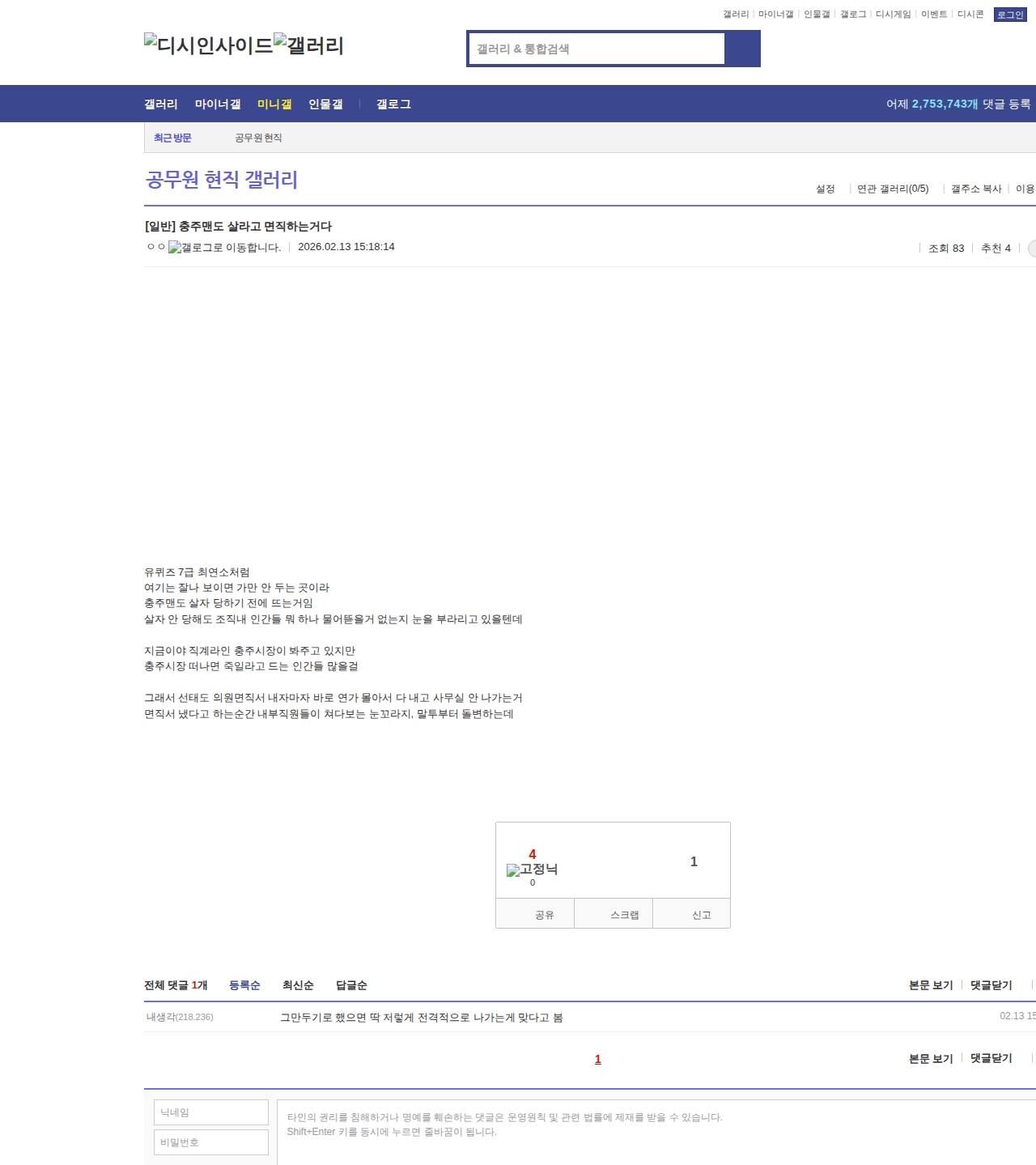The image size is (1036, 1165).
Task: Click 갤주소 복사
Action: point(976,189)
